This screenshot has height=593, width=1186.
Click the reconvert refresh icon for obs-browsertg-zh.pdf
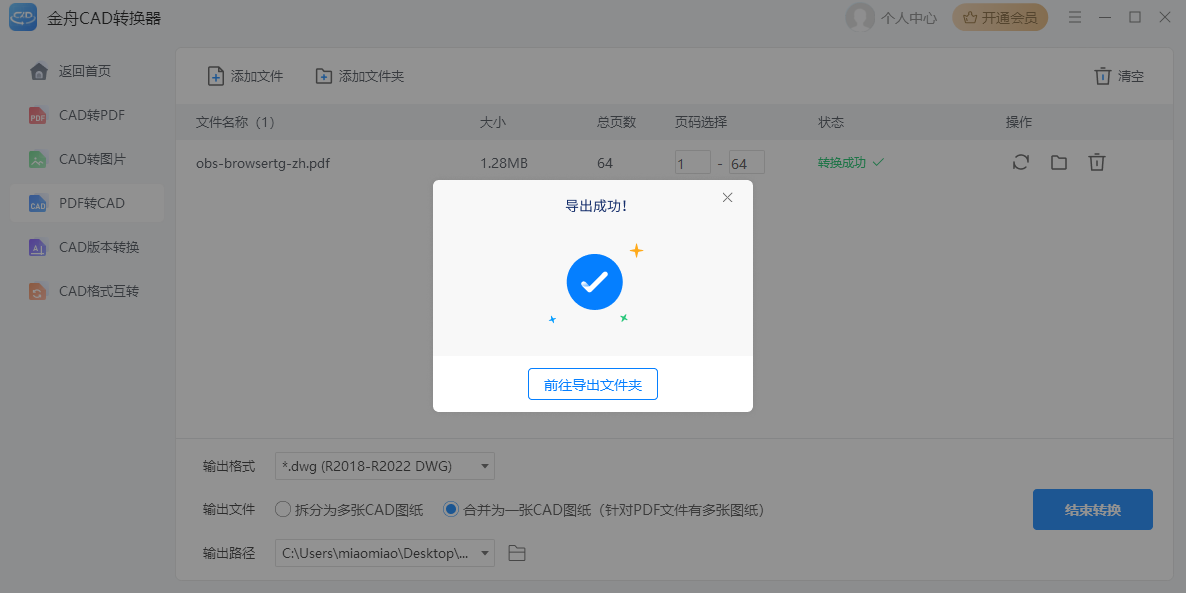[x=1020, y=162]
